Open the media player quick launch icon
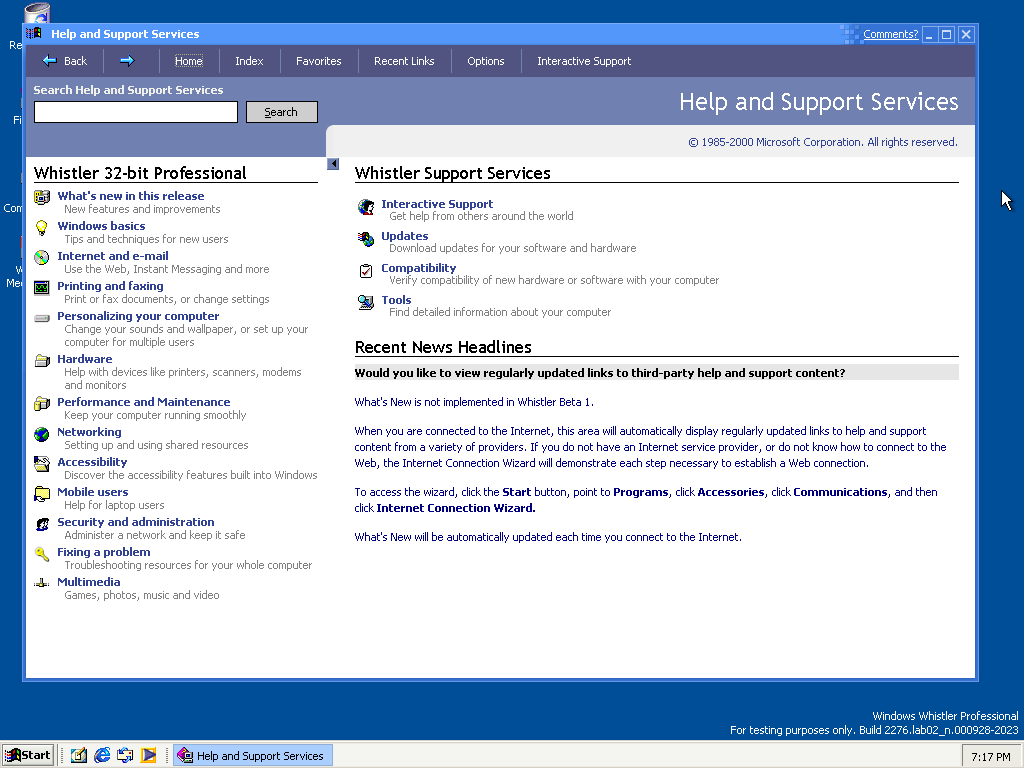The width and height of the screenshot is (1024, 768). (149, 756)
